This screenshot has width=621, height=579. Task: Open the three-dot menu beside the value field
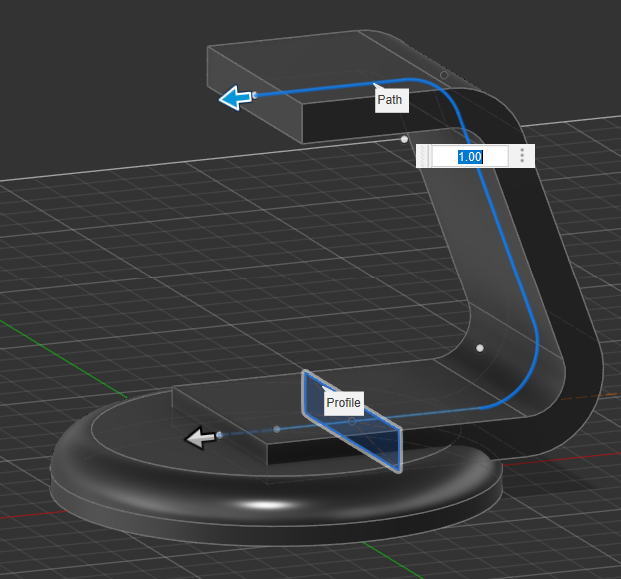(521, 156)
